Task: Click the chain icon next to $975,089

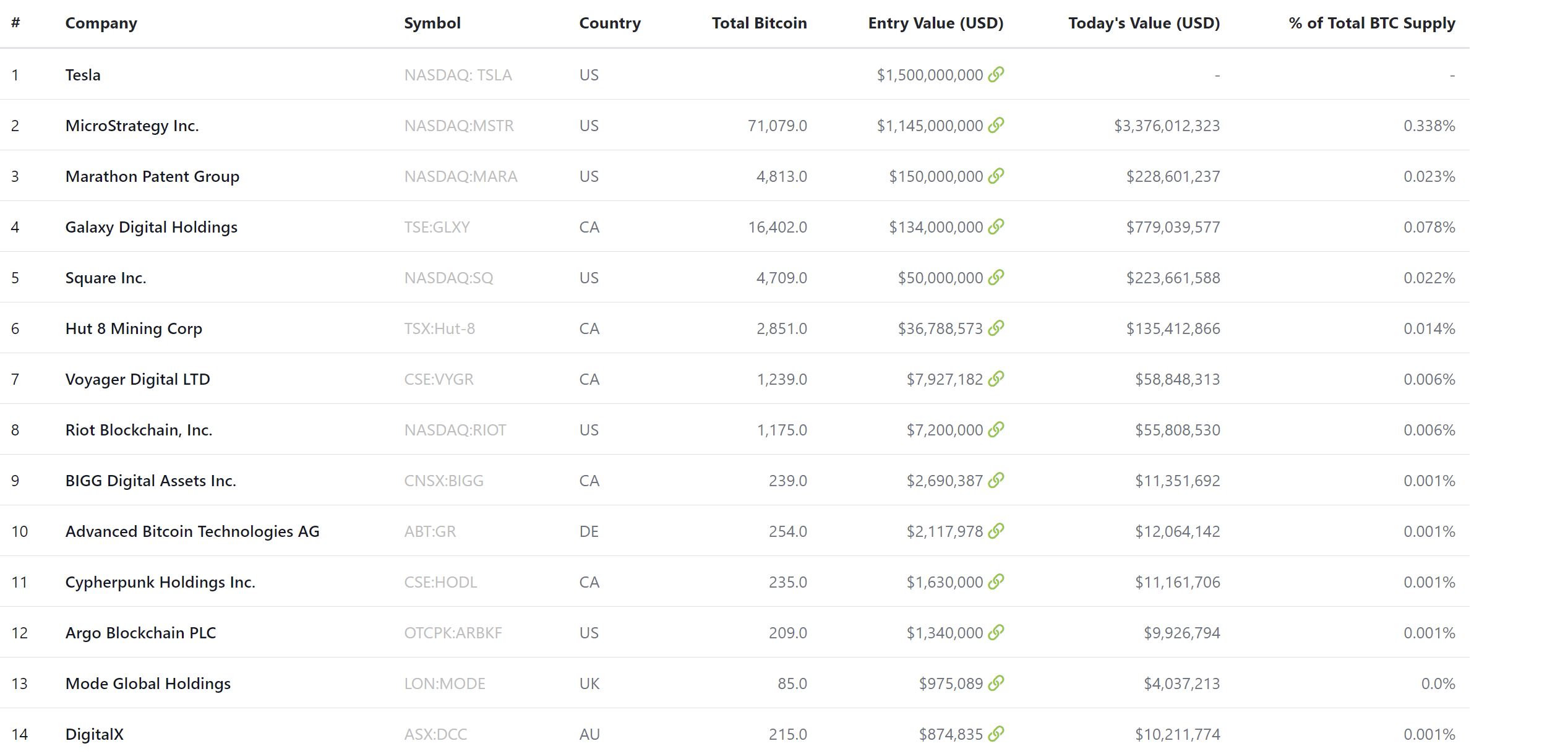Action: pyautogui.click(x=996, y=683)
